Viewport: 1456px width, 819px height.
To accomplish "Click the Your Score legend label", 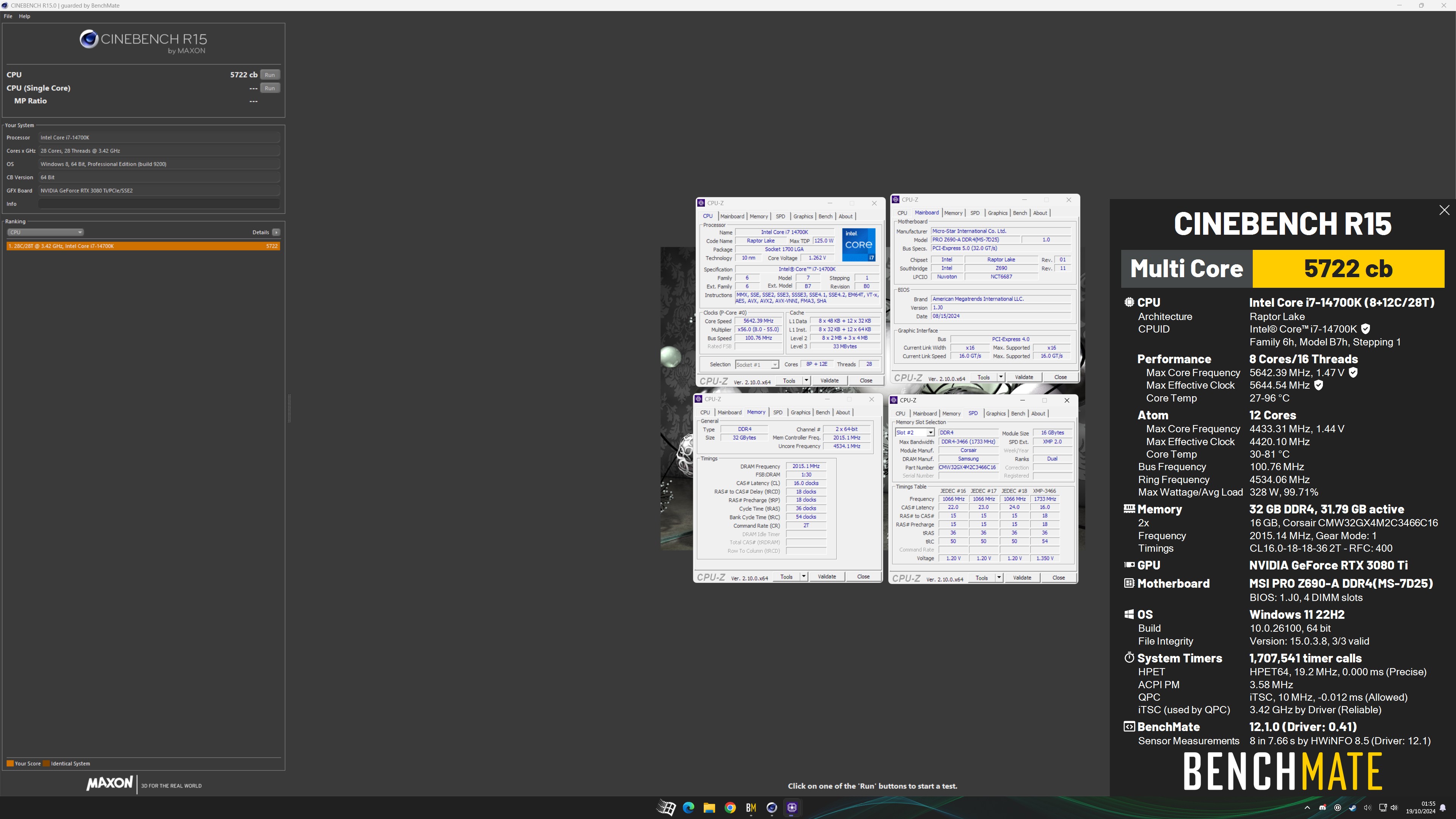I will [27, 764].
